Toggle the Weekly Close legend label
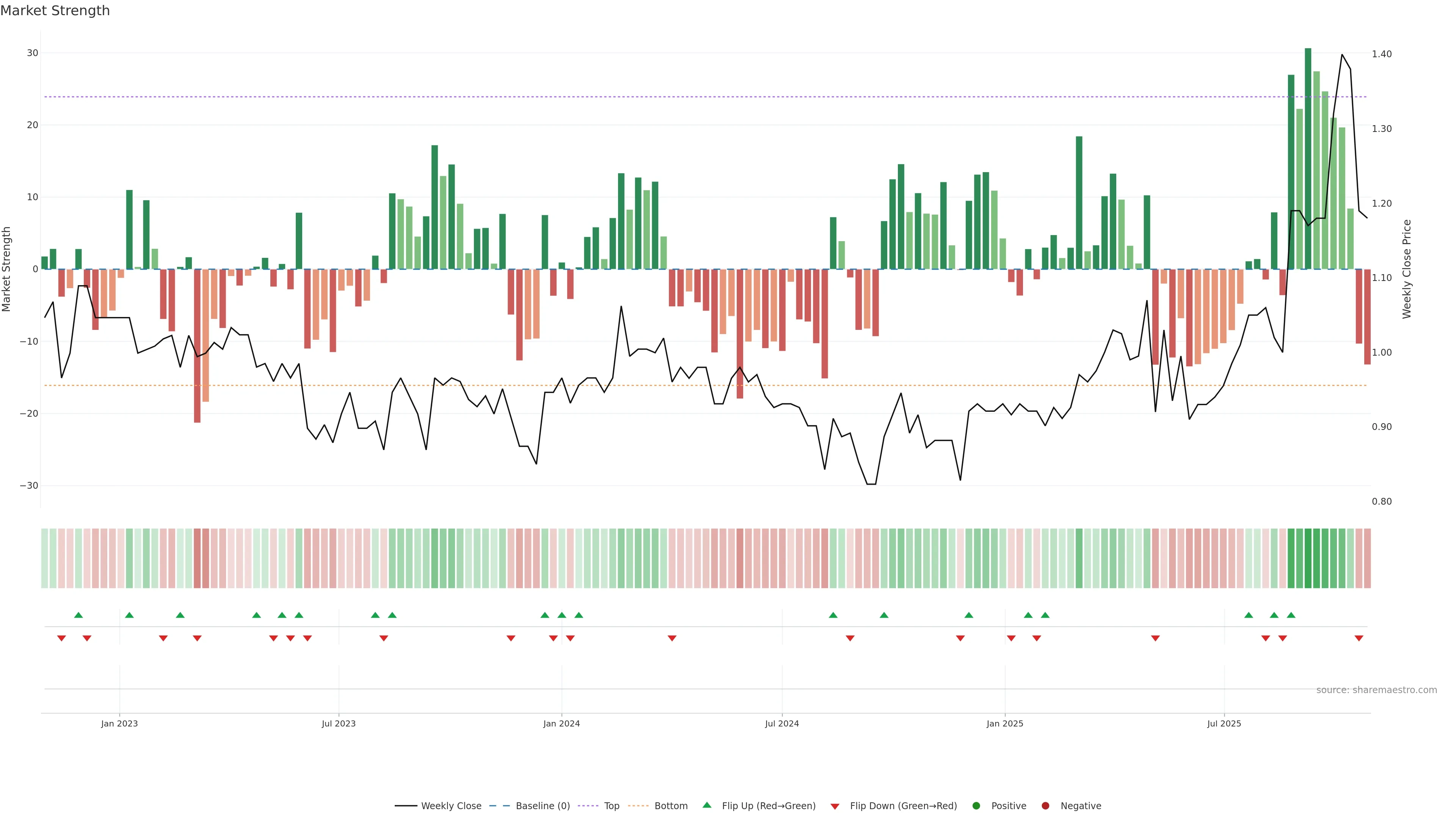The height and width of the screenshot is (819, 1456). pyautogui.click(x=451, y=806)
